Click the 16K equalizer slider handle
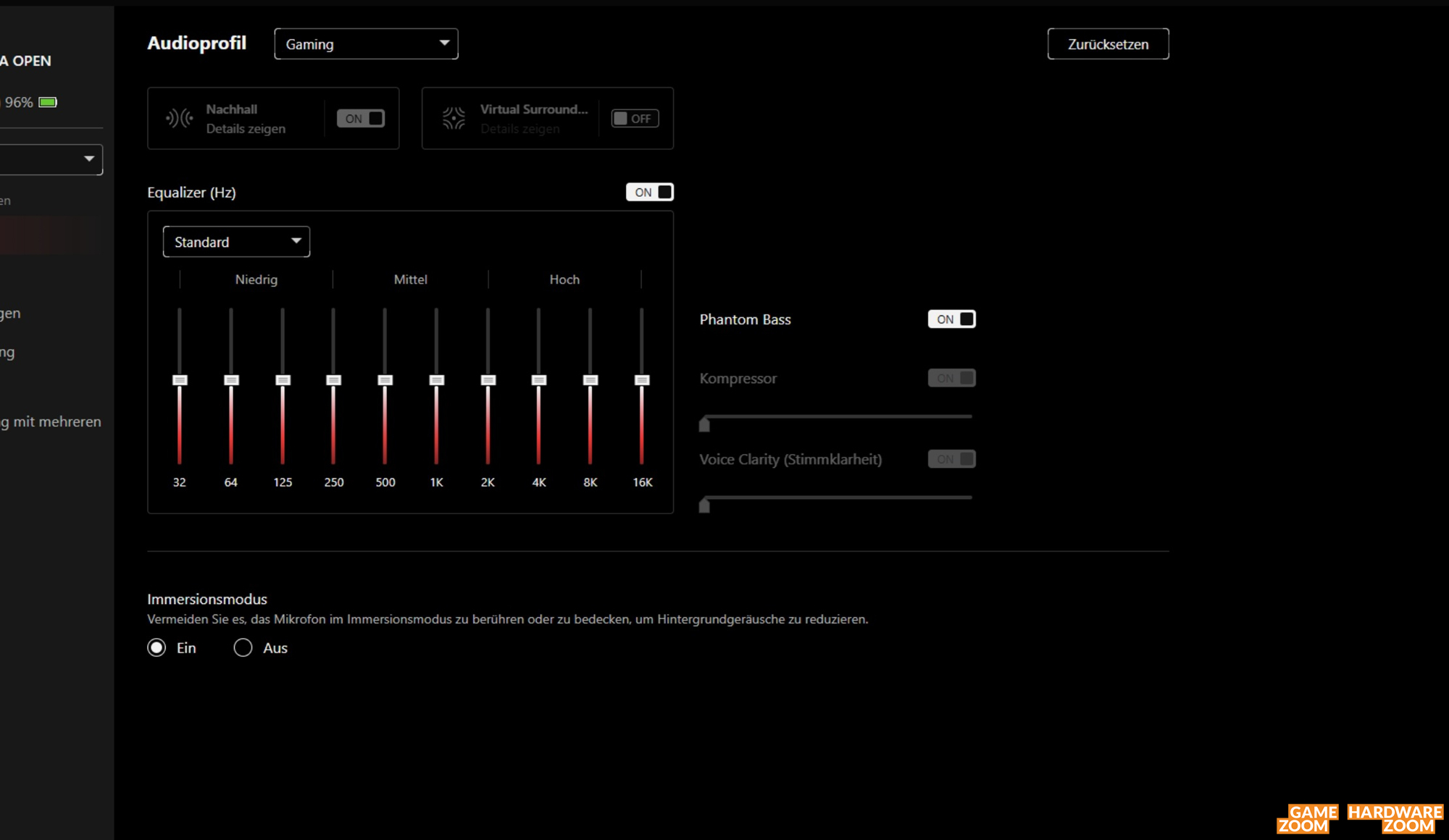The image size is (1449, 840). click(x=642, y=380)
